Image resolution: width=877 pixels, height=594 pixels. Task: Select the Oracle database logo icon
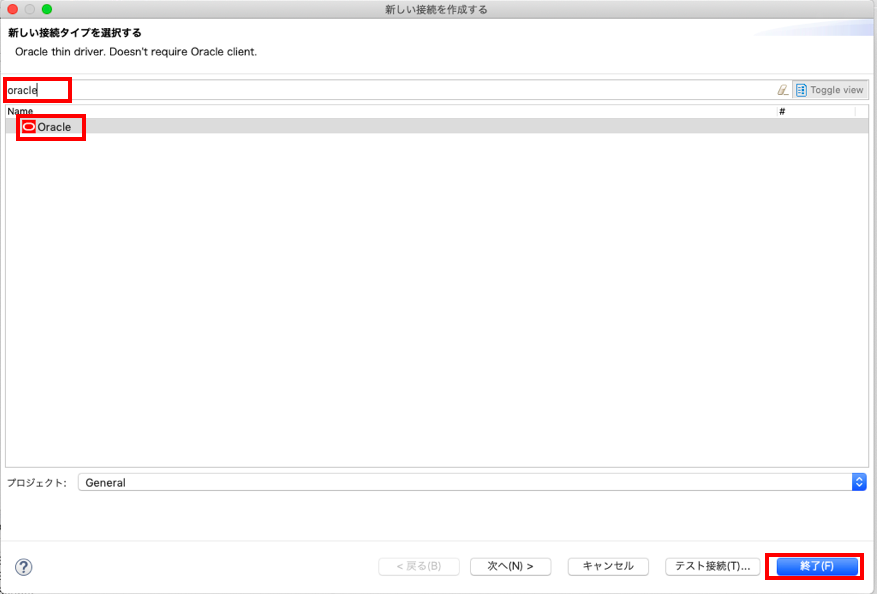[x=29, y=127]
